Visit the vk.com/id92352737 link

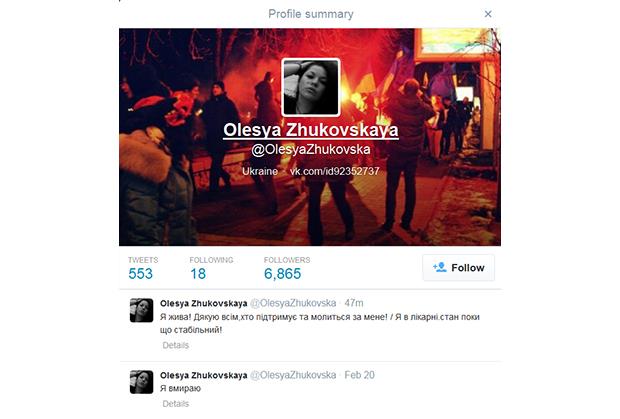335,171
